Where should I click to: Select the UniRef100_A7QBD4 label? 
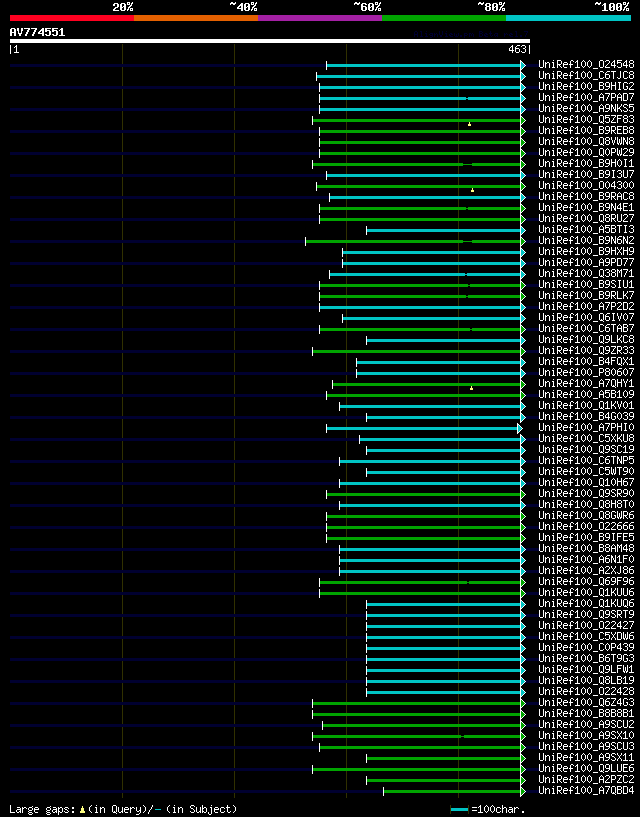coord(586,790)
